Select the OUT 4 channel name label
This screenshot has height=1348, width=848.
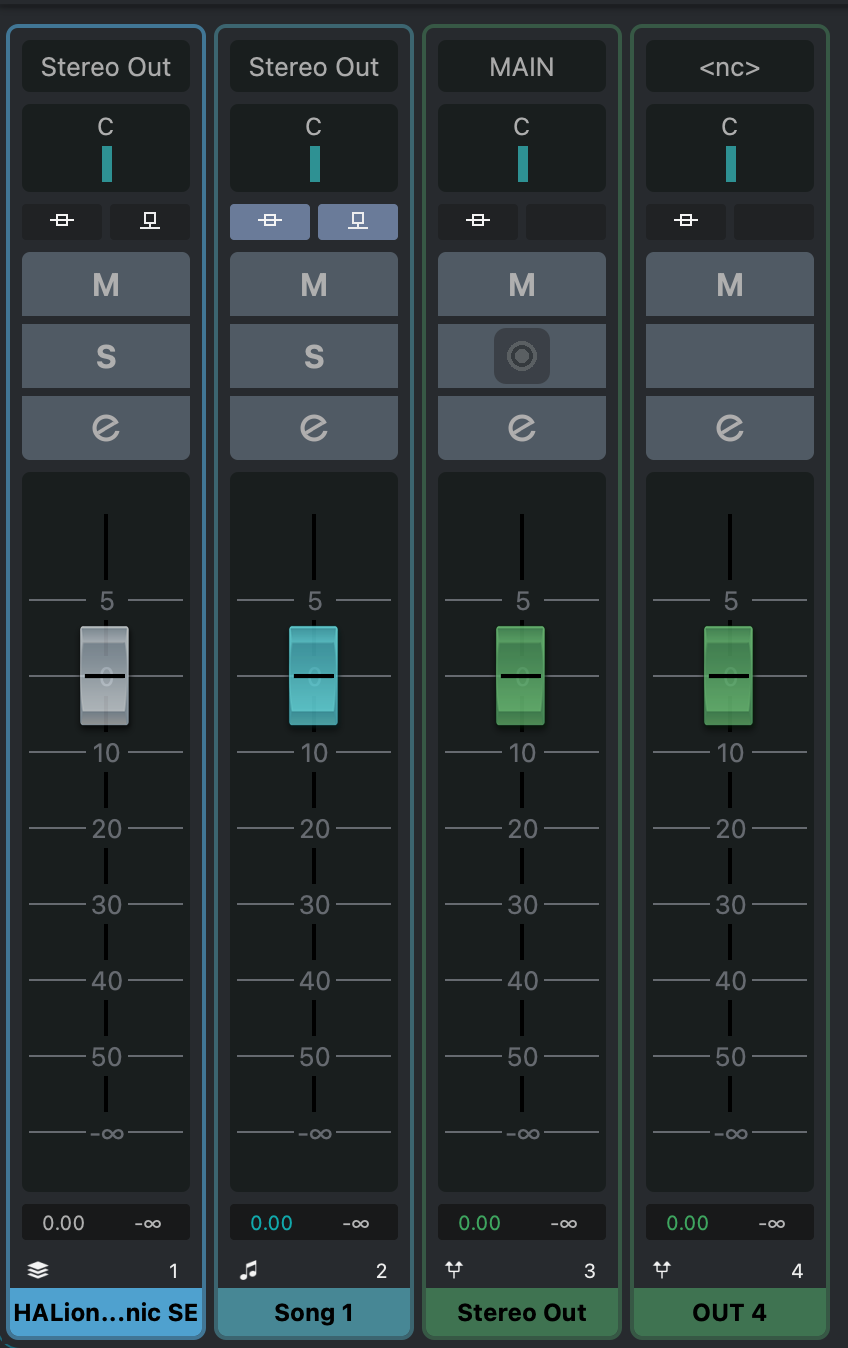click(730, 1313)
